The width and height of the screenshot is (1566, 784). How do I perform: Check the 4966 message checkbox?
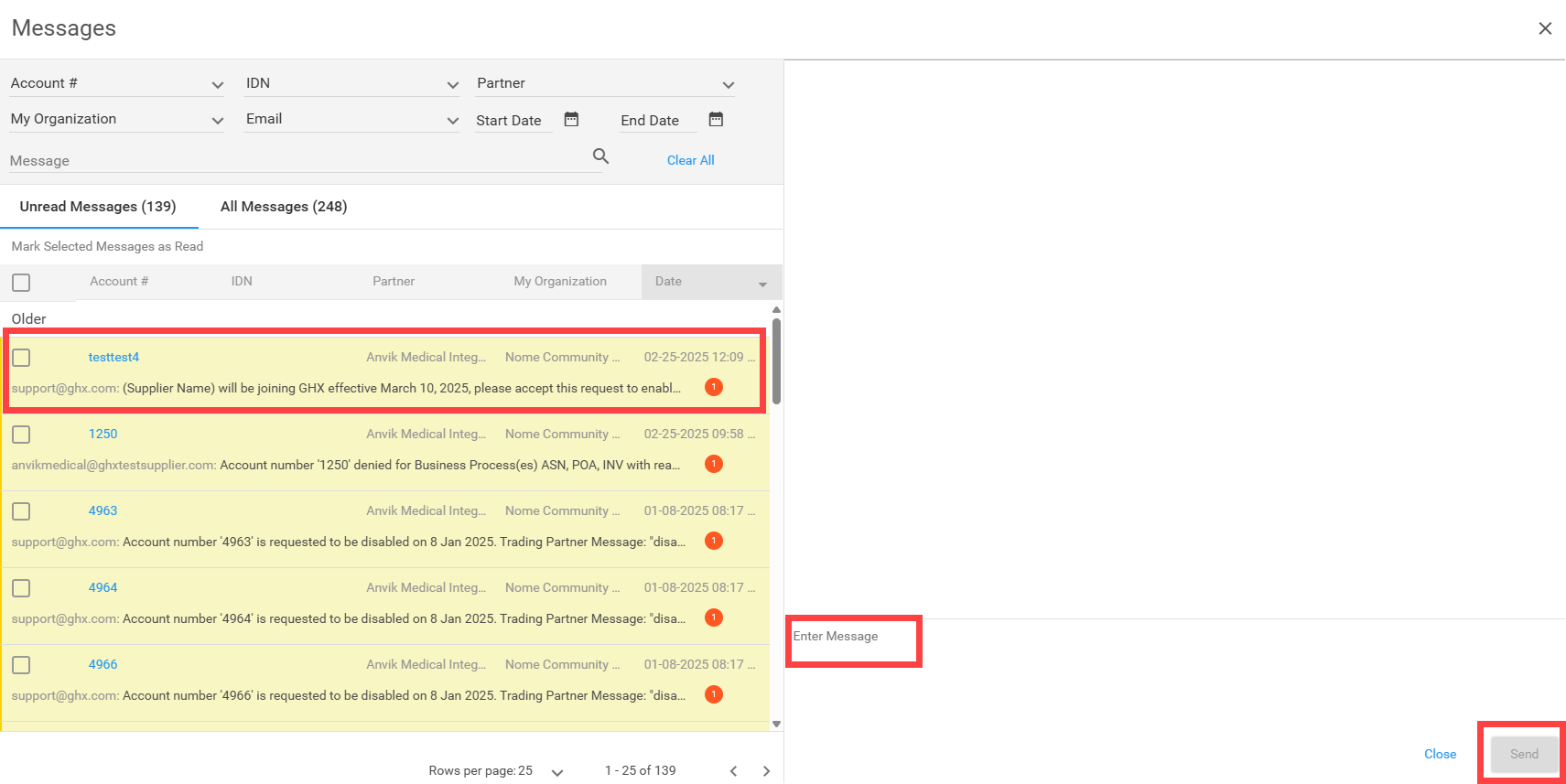(21, 665)
